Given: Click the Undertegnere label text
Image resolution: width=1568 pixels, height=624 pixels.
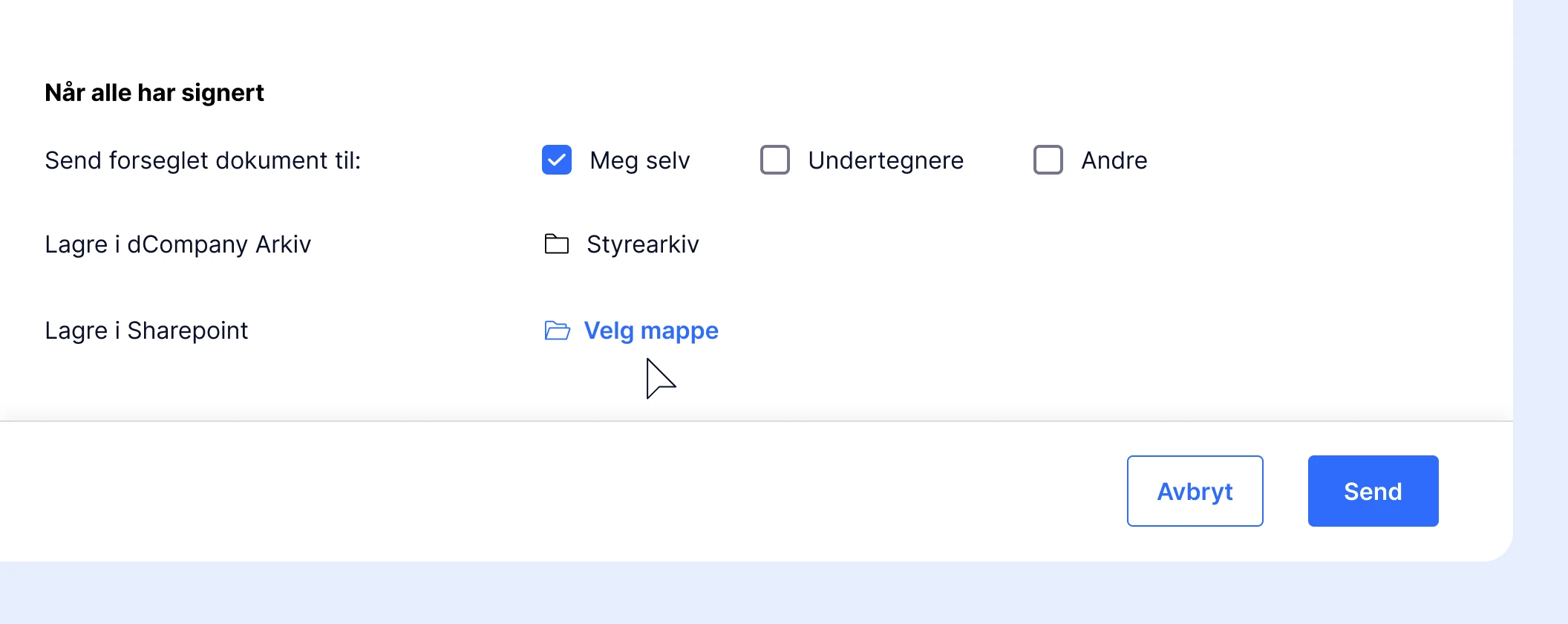Looking at the screenshot, I should pos(886,160).
